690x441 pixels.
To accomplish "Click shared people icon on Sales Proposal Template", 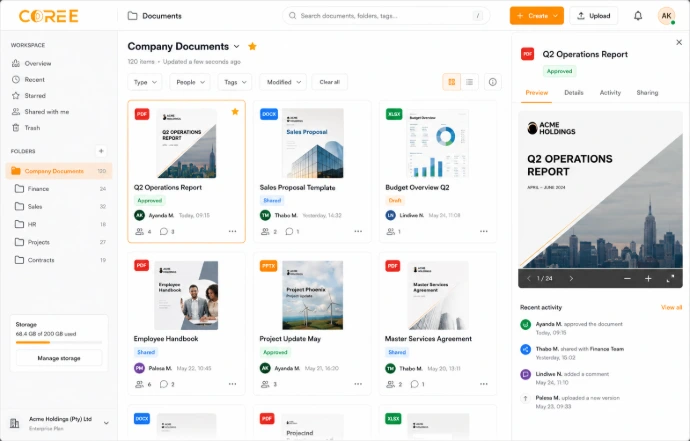I will pyautogui.click(x=265, y=231).
